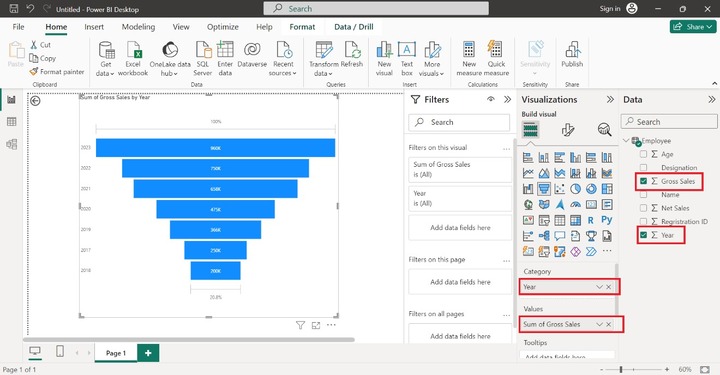This screenshot has width=720, height=375.
Task: Click the Publish icon in ribbon
Action: [x=572, y=55]
